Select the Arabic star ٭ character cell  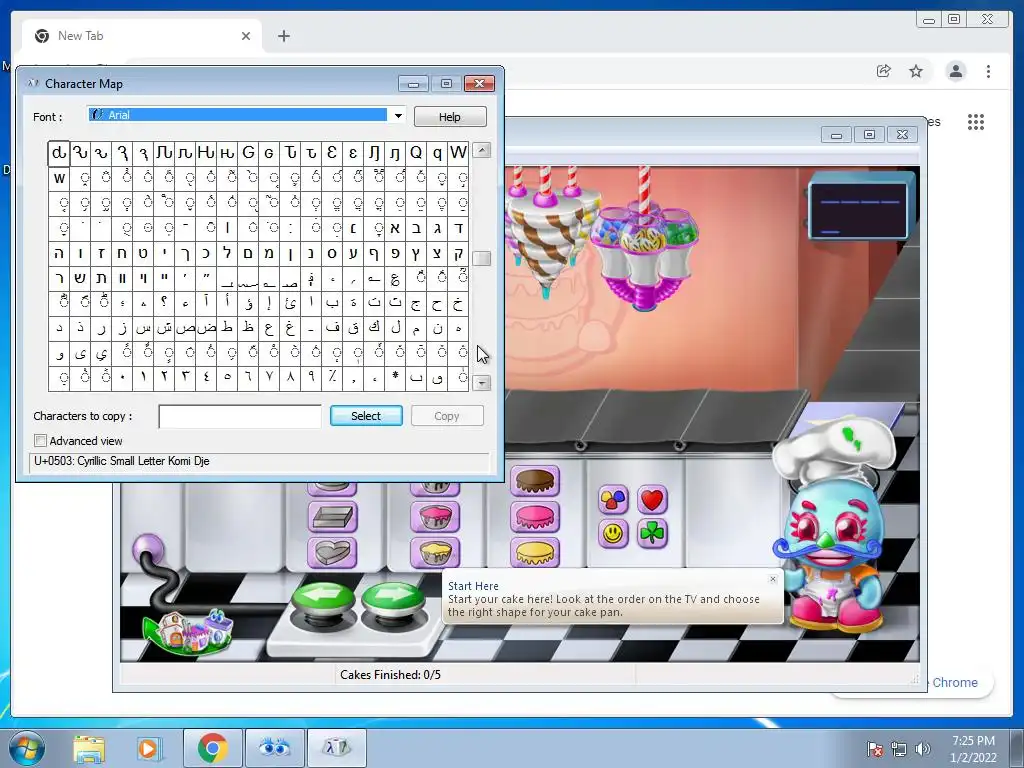(395, 379)
